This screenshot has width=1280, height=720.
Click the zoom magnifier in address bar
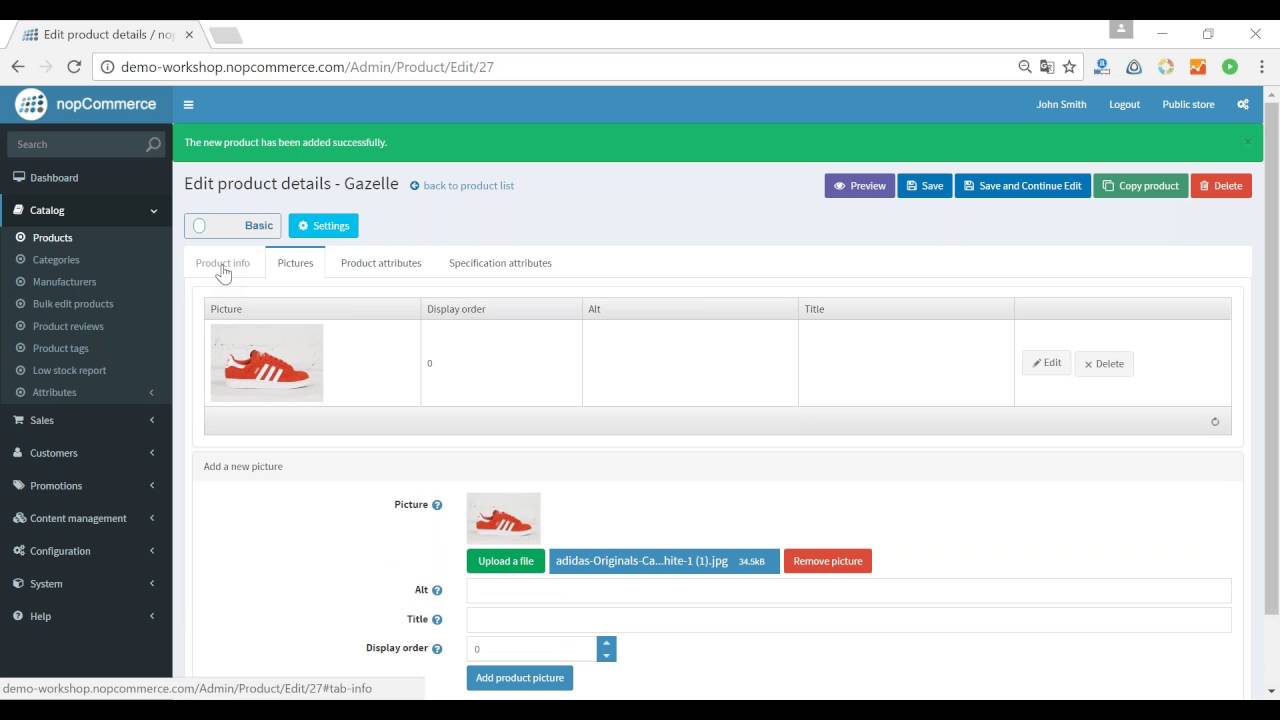(1025, 67)
